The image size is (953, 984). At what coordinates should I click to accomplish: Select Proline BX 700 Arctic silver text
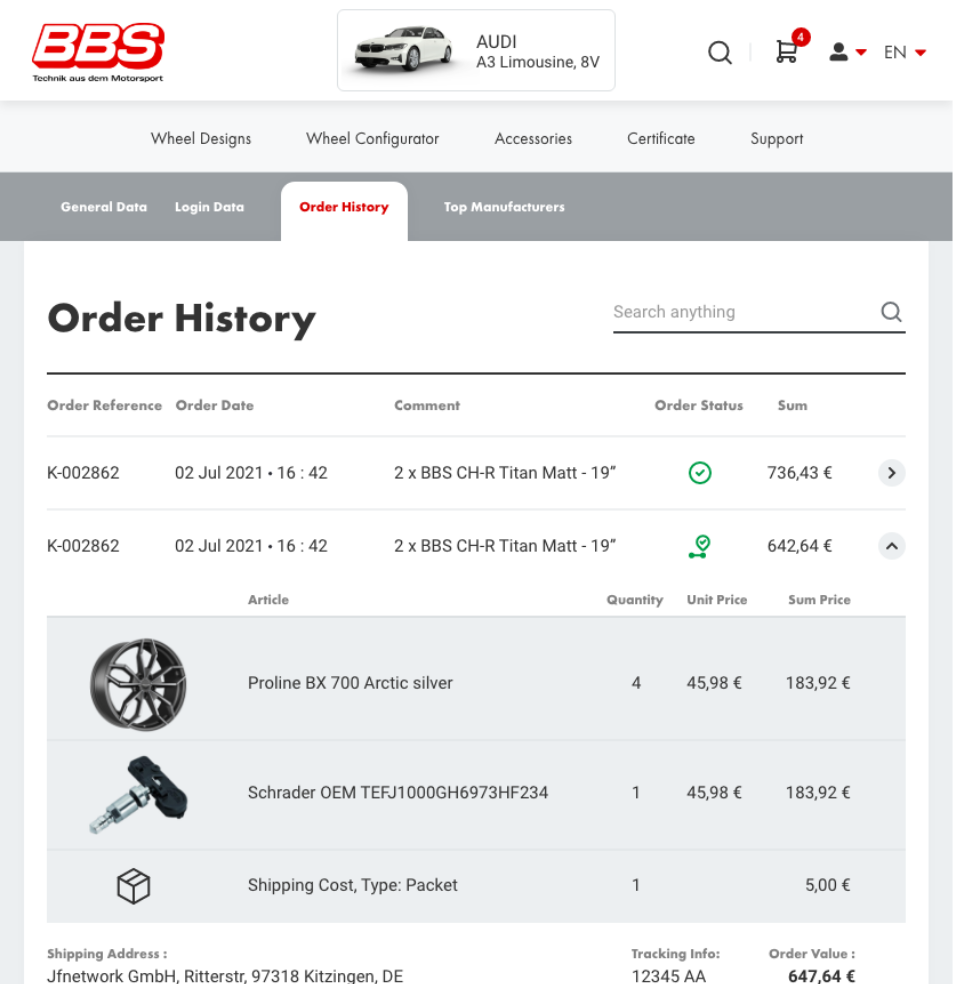[350, 683]
